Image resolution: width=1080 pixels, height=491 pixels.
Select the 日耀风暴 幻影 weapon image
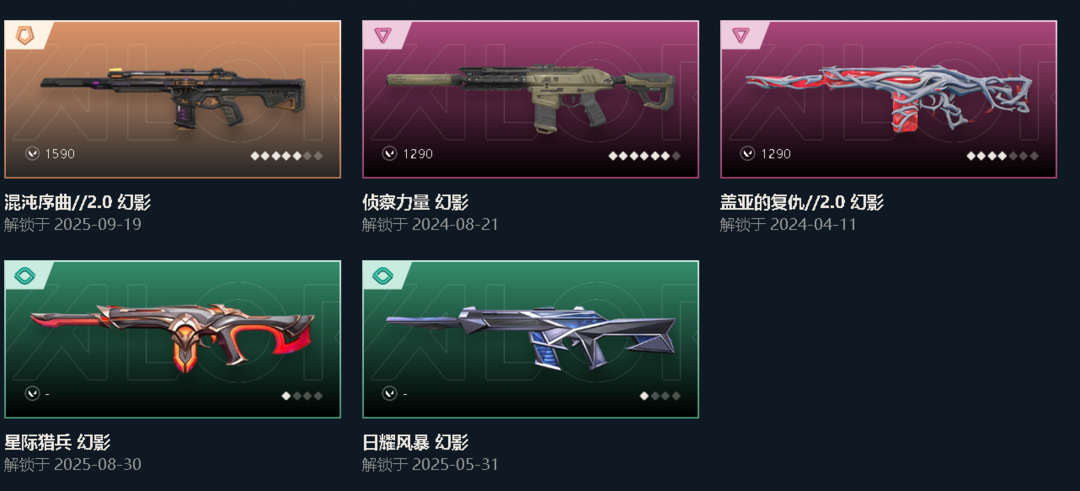(x=531, y=336)
